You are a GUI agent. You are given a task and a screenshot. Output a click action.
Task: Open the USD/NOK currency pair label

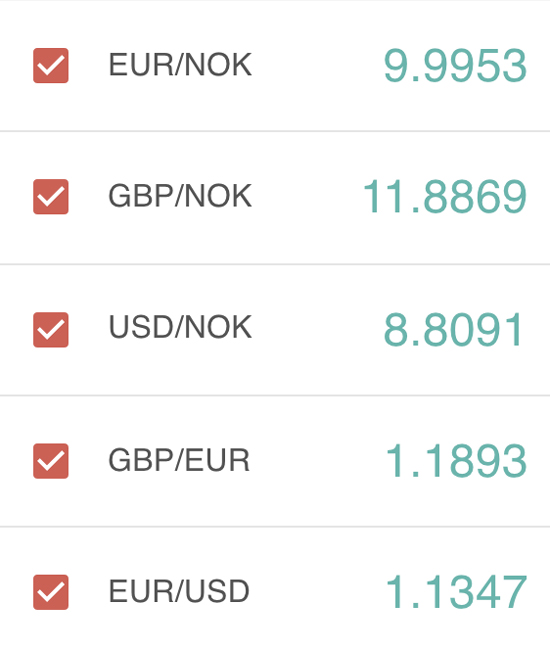point(180,327)
